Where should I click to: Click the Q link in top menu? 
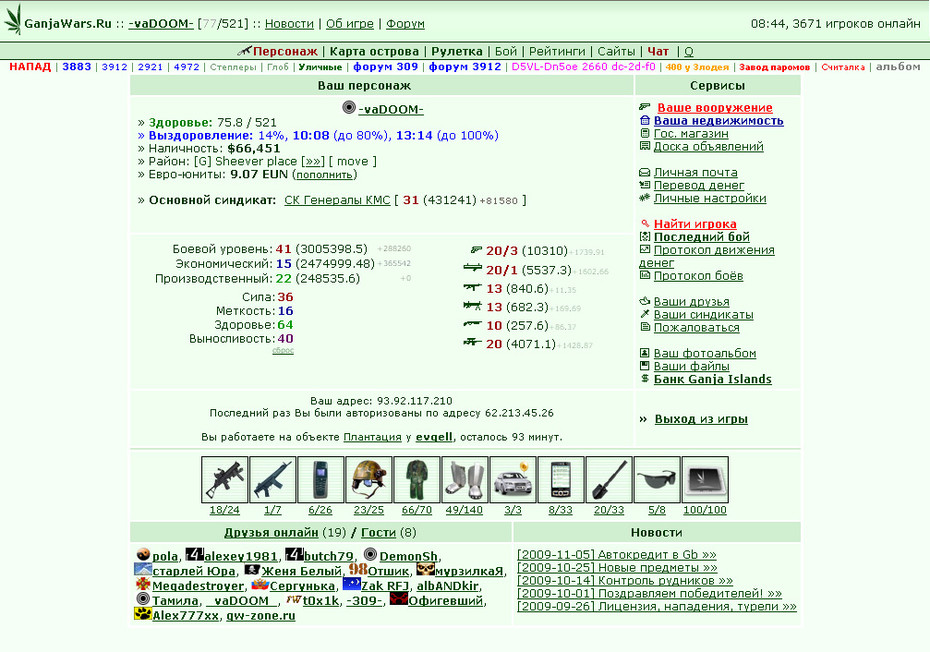click(x=689, y=52)
